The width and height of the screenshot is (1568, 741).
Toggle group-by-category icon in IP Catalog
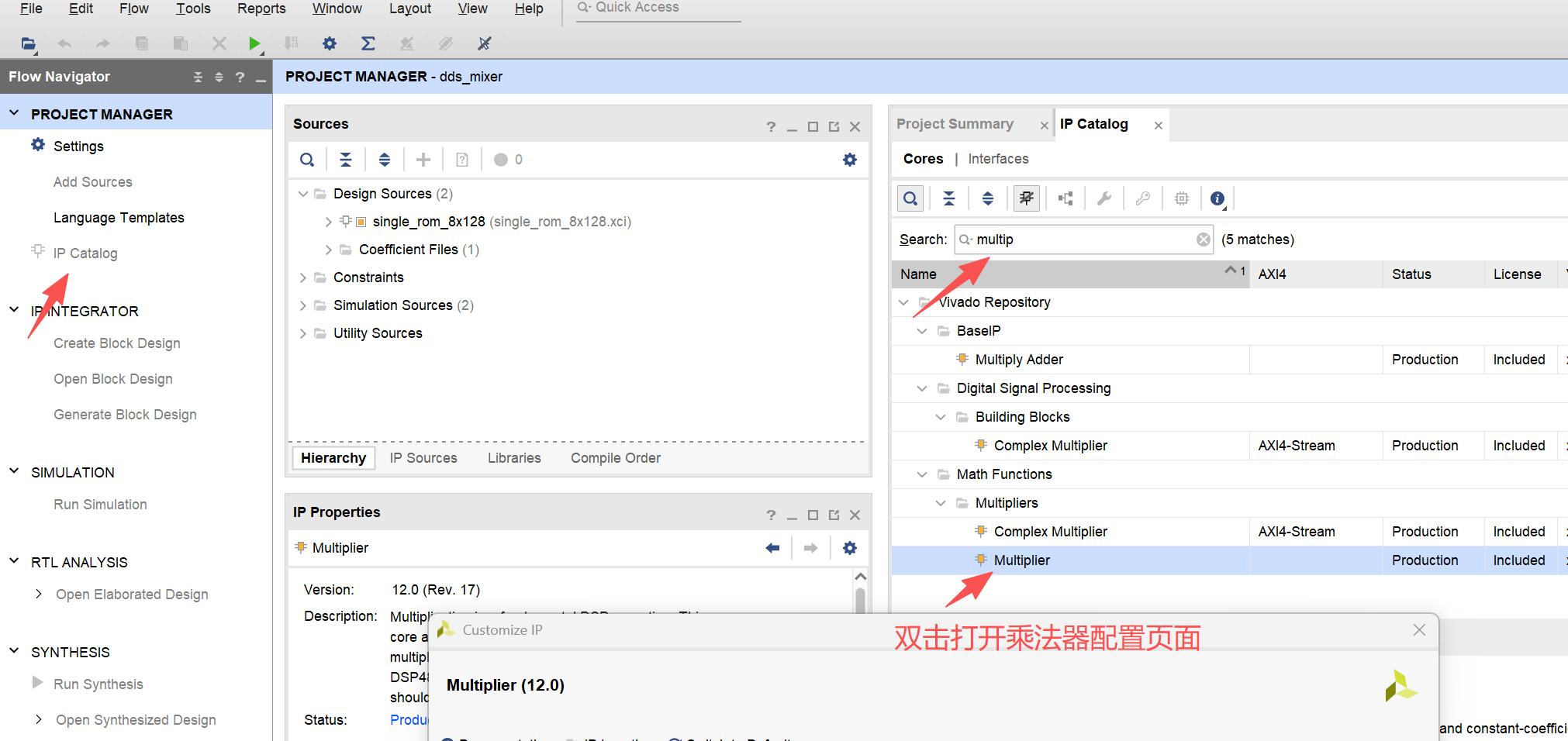click(1027, 198)
